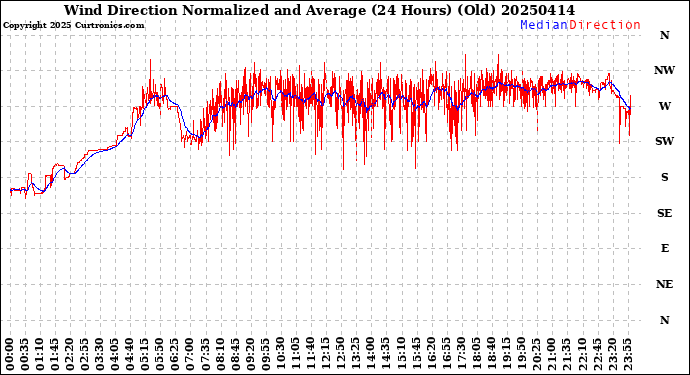
Task: Click the 13:25 time axis label
Action: [x=356, y=354]
